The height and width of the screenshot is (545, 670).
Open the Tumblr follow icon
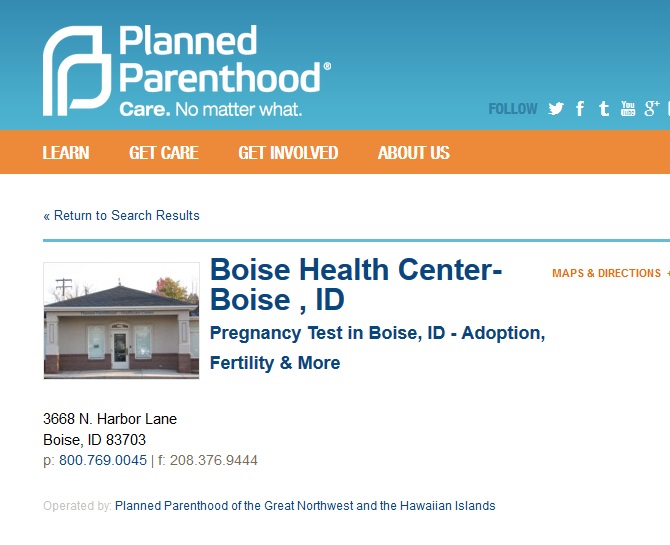(x=604, y=109)
